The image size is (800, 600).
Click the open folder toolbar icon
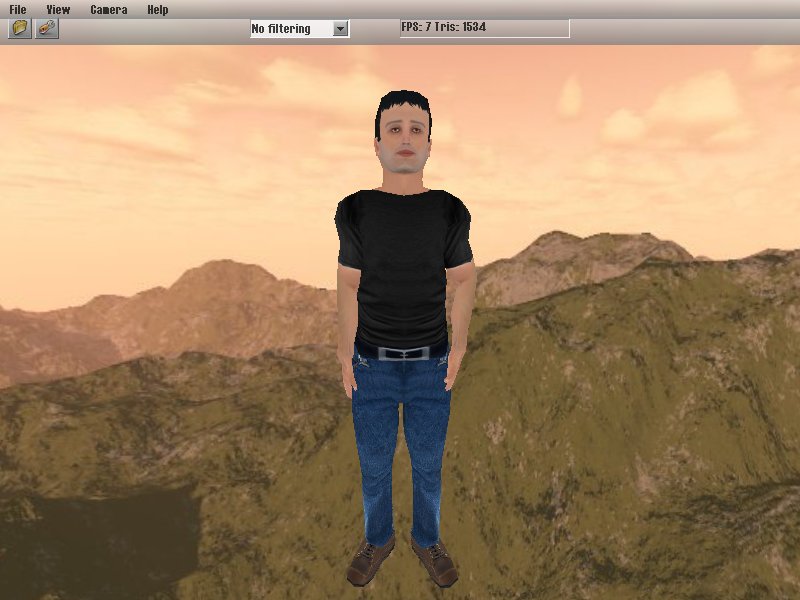click(20, 28)
